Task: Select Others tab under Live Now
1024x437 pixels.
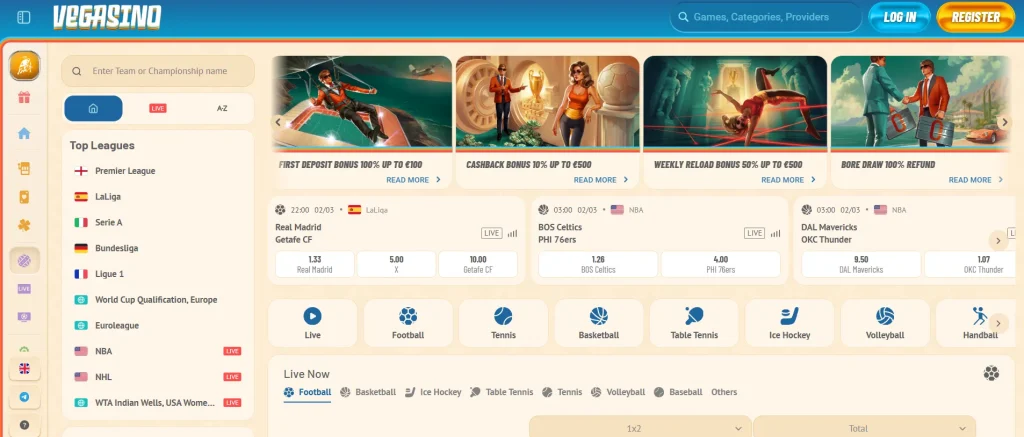Action: tap(724, 393)
